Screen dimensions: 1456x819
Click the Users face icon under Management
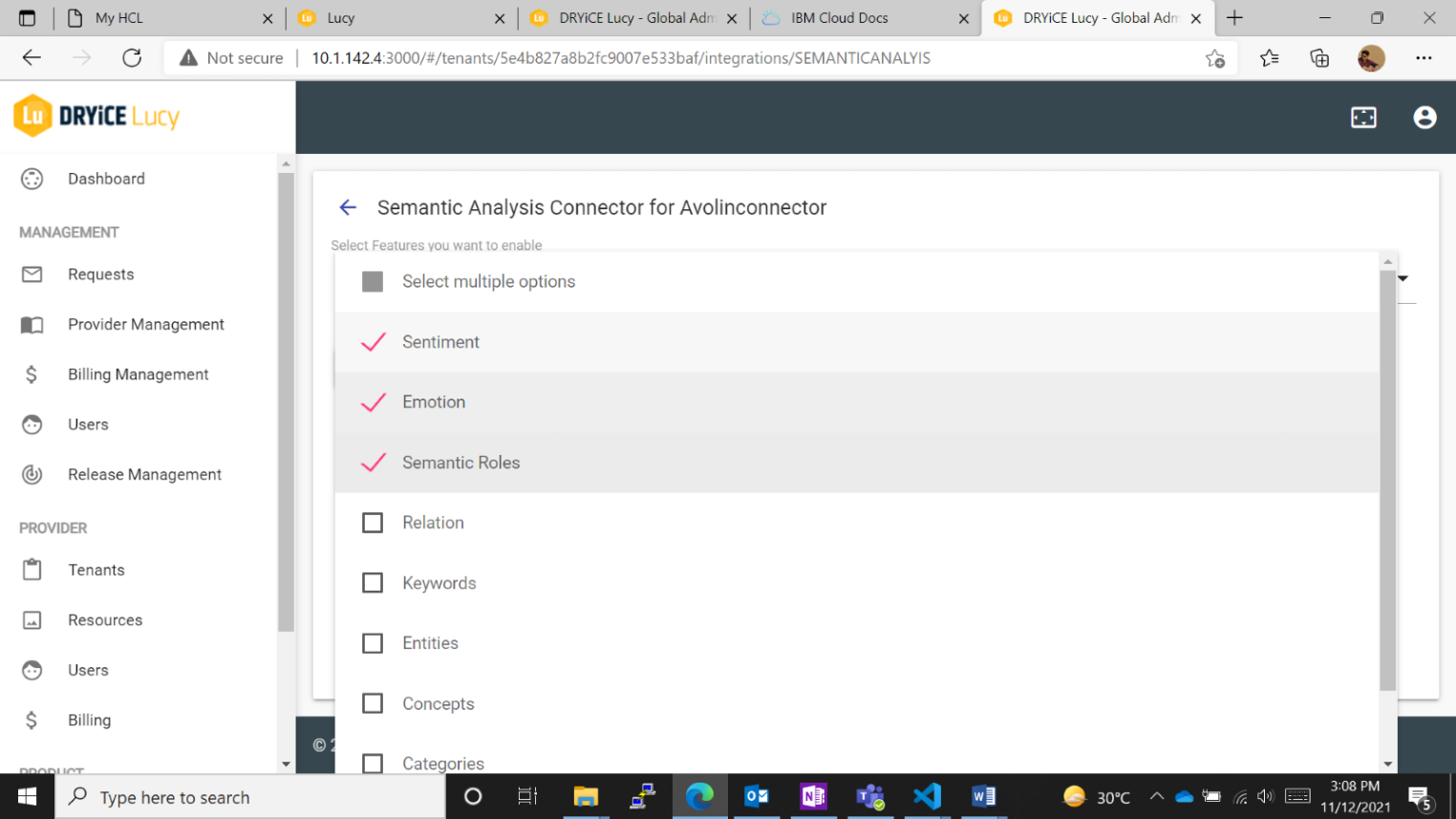tap(32, 424)
